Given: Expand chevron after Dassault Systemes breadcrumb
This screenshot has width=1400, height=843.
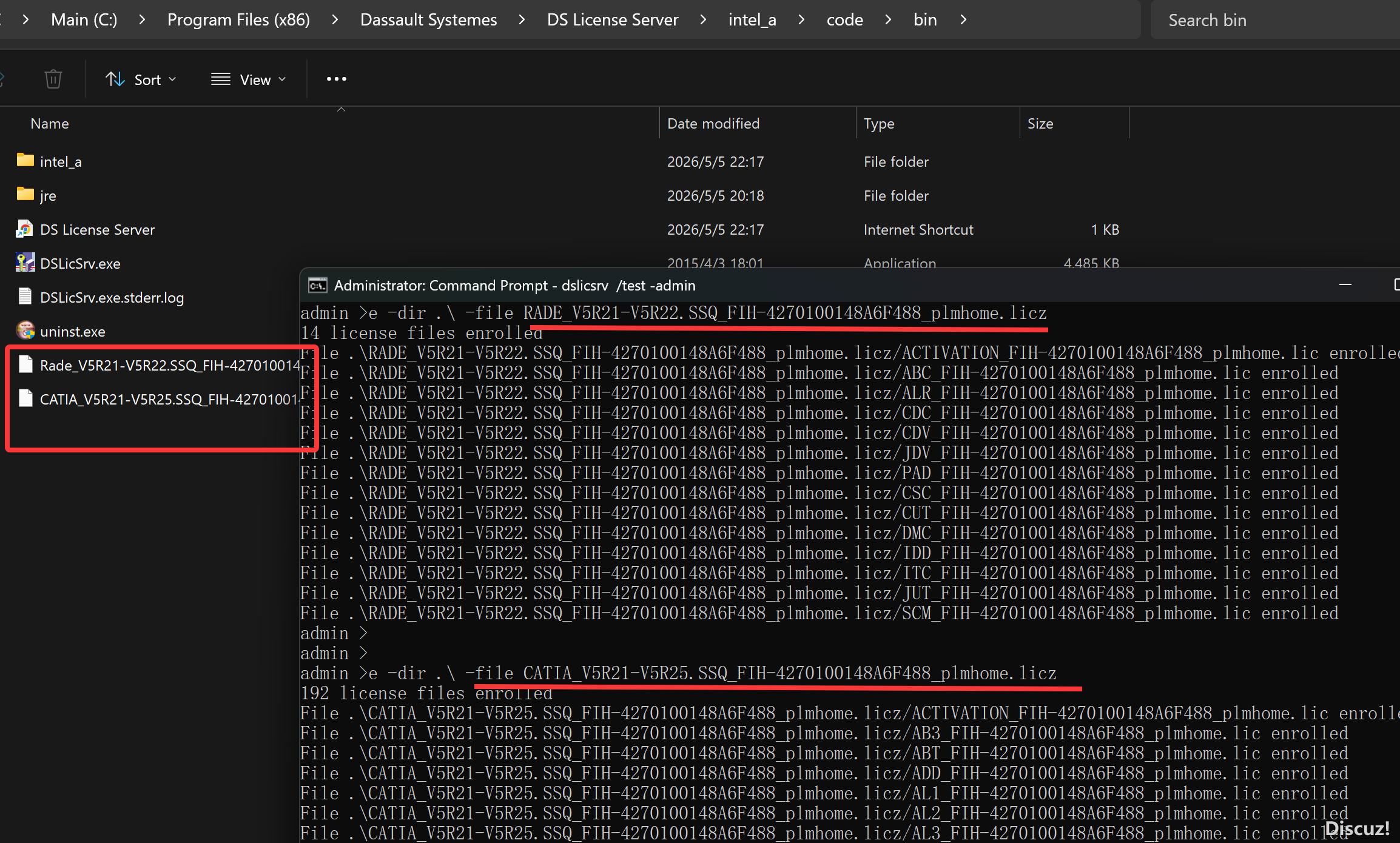Looking at the screenshot, I should coord(522,20).
